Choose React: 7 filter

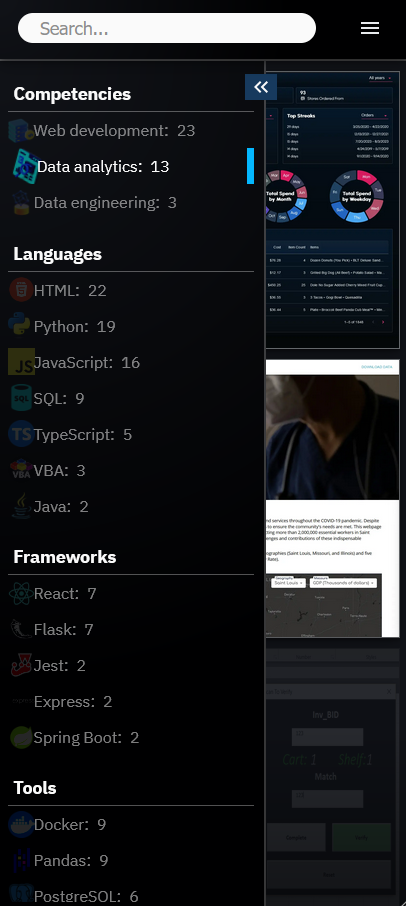[131, 593]
